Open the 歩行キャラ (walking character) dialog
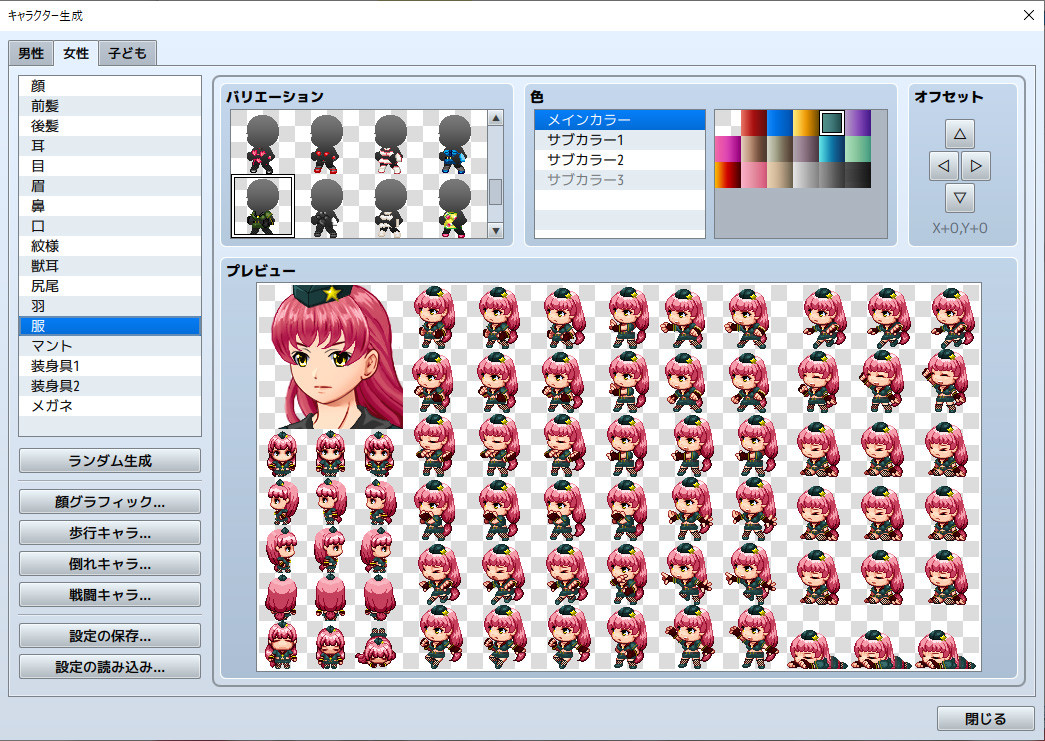1045x741 pixels. pyautogui.click(x=109, y=532)
